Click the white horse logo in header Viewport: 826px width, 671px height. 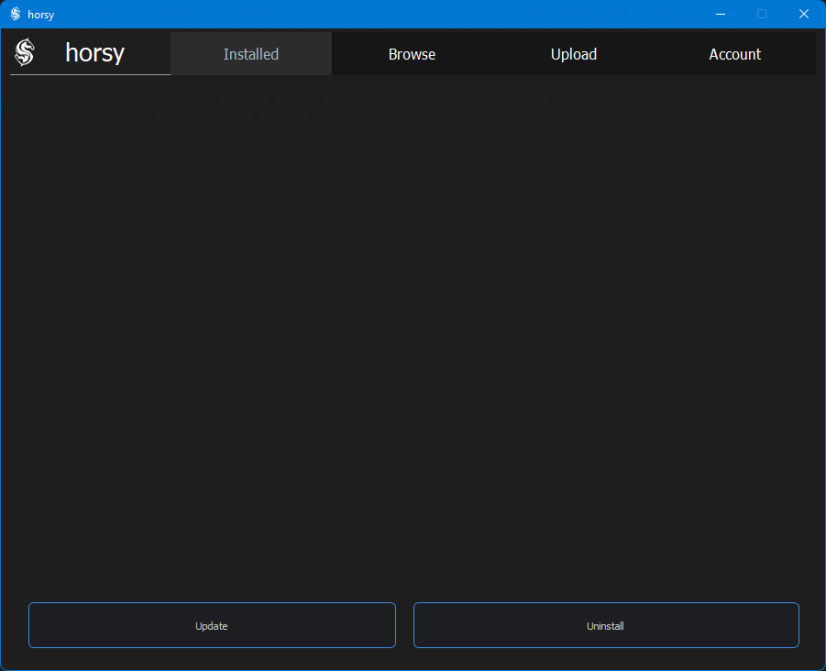pyautogui.click(x=25, y=53)
